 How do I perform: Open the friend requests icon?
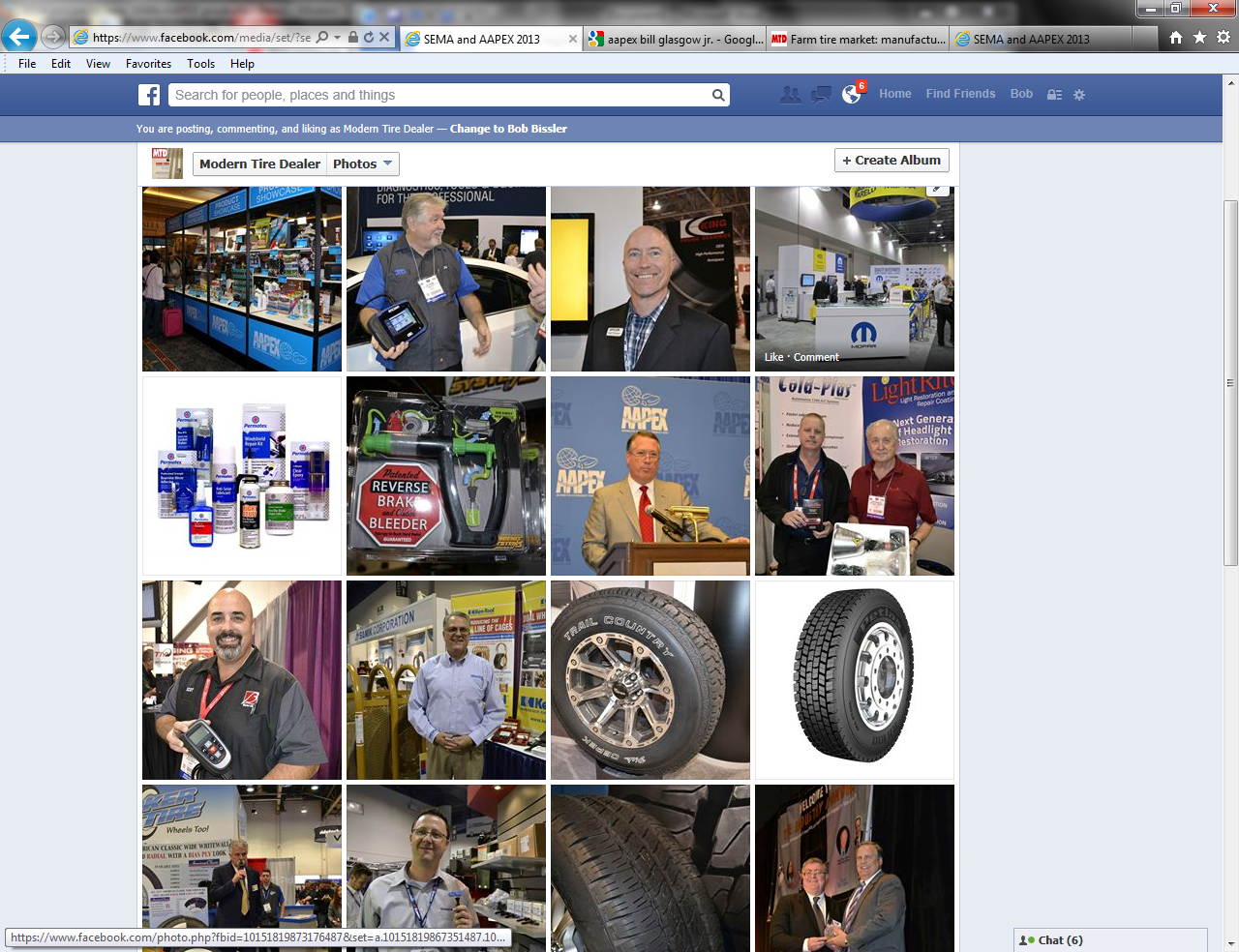[791, 95]
